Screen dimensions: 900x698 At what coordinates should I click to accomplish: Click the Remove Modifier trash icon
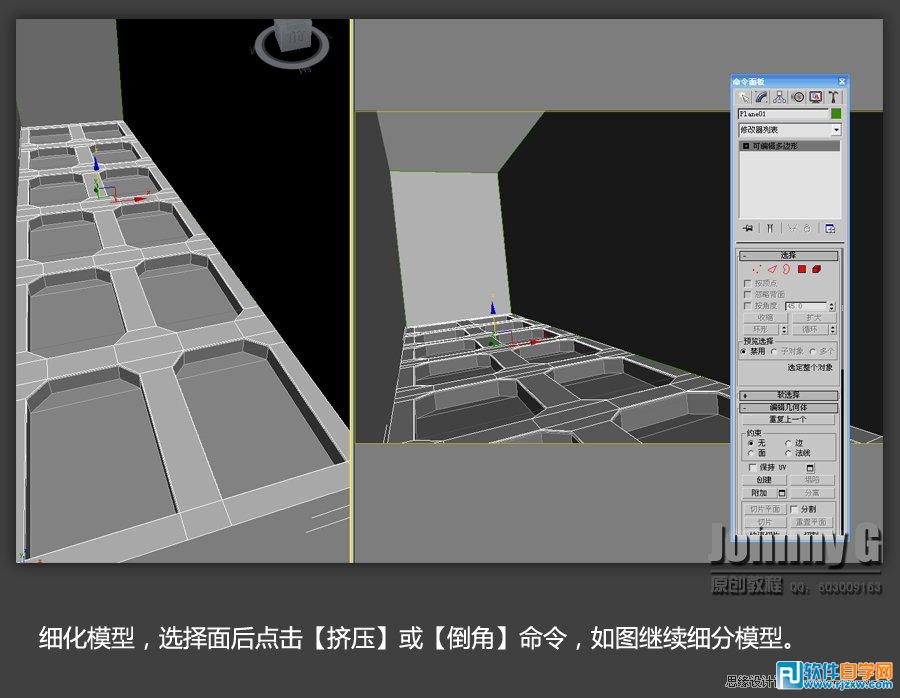(x=807, y=228)
